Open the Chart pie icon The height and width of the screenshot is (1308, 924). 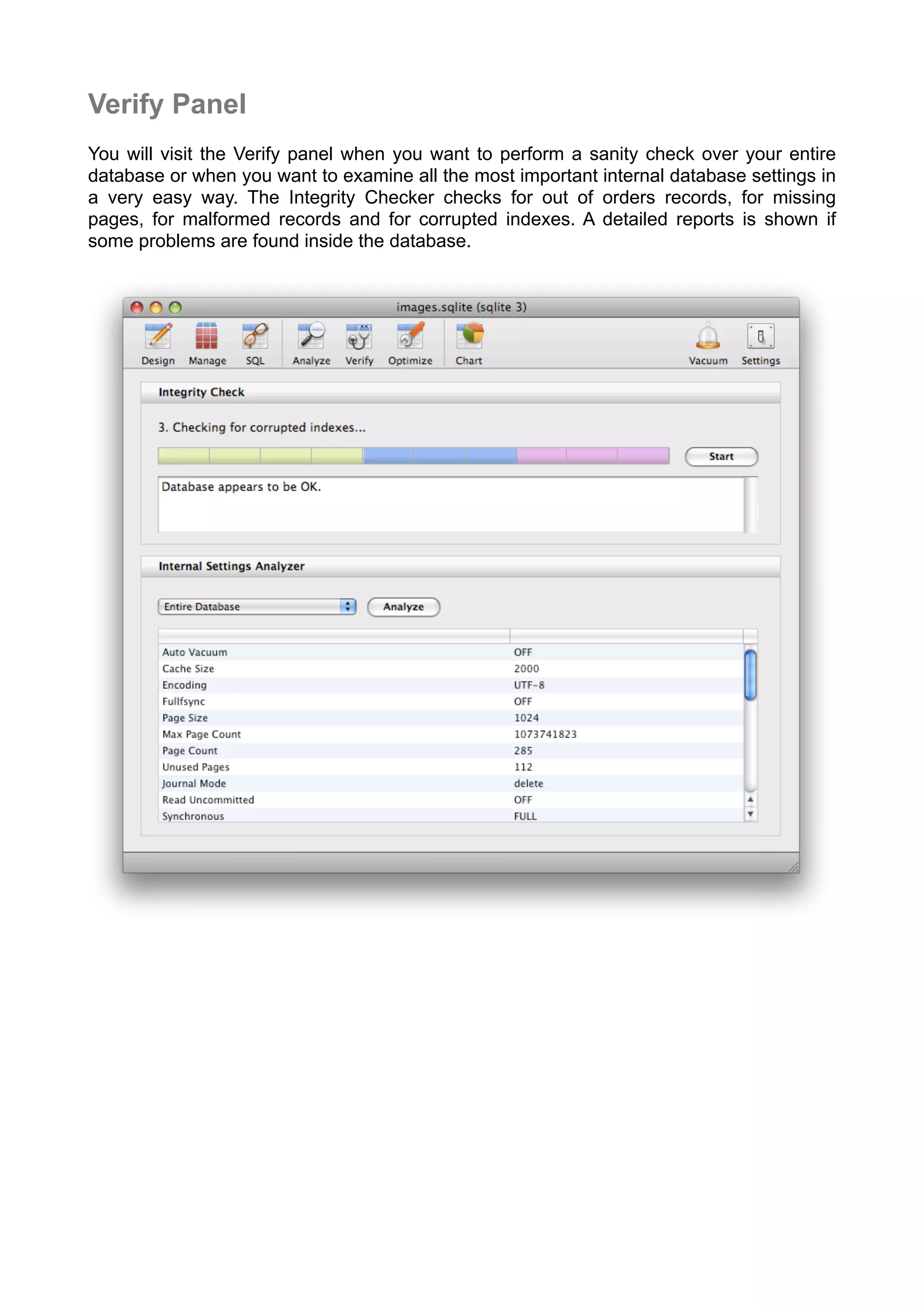[469, 343]
